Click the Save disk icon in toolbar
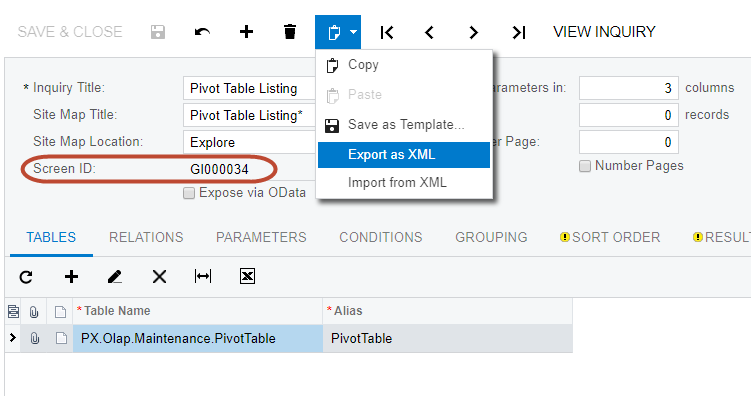This screenshot has height=396, width=751. click(x=158, y=32)
